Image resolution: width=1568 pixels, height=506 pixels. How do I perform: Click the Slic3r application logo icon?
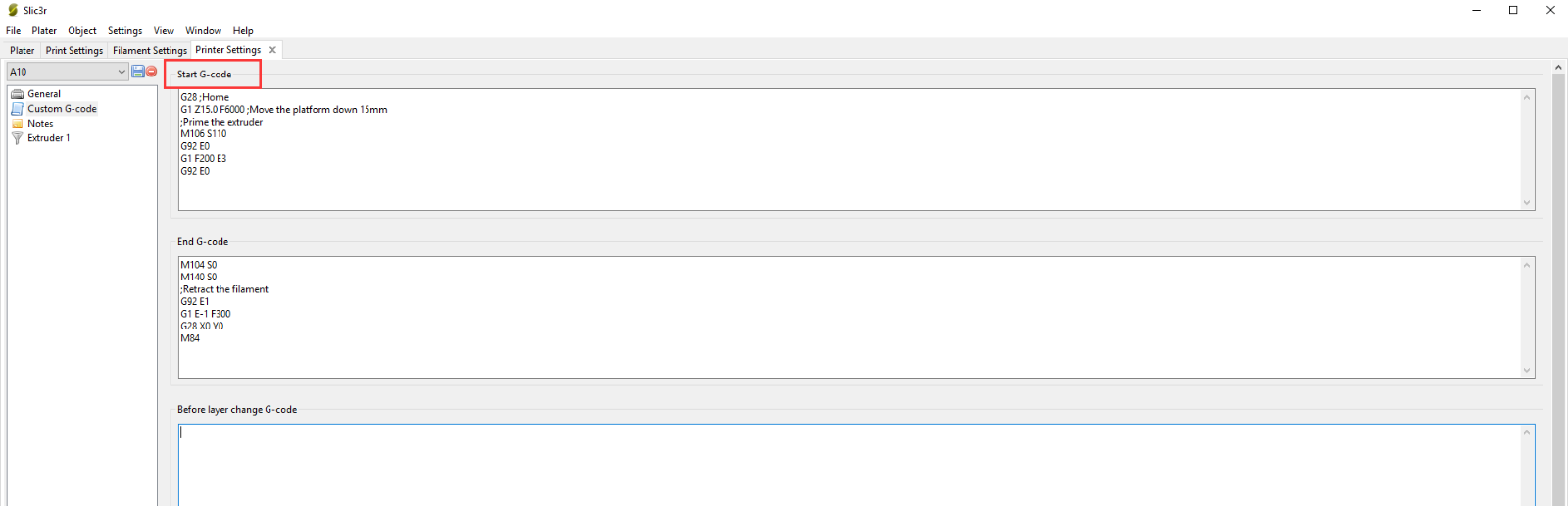tap(13, 10)
